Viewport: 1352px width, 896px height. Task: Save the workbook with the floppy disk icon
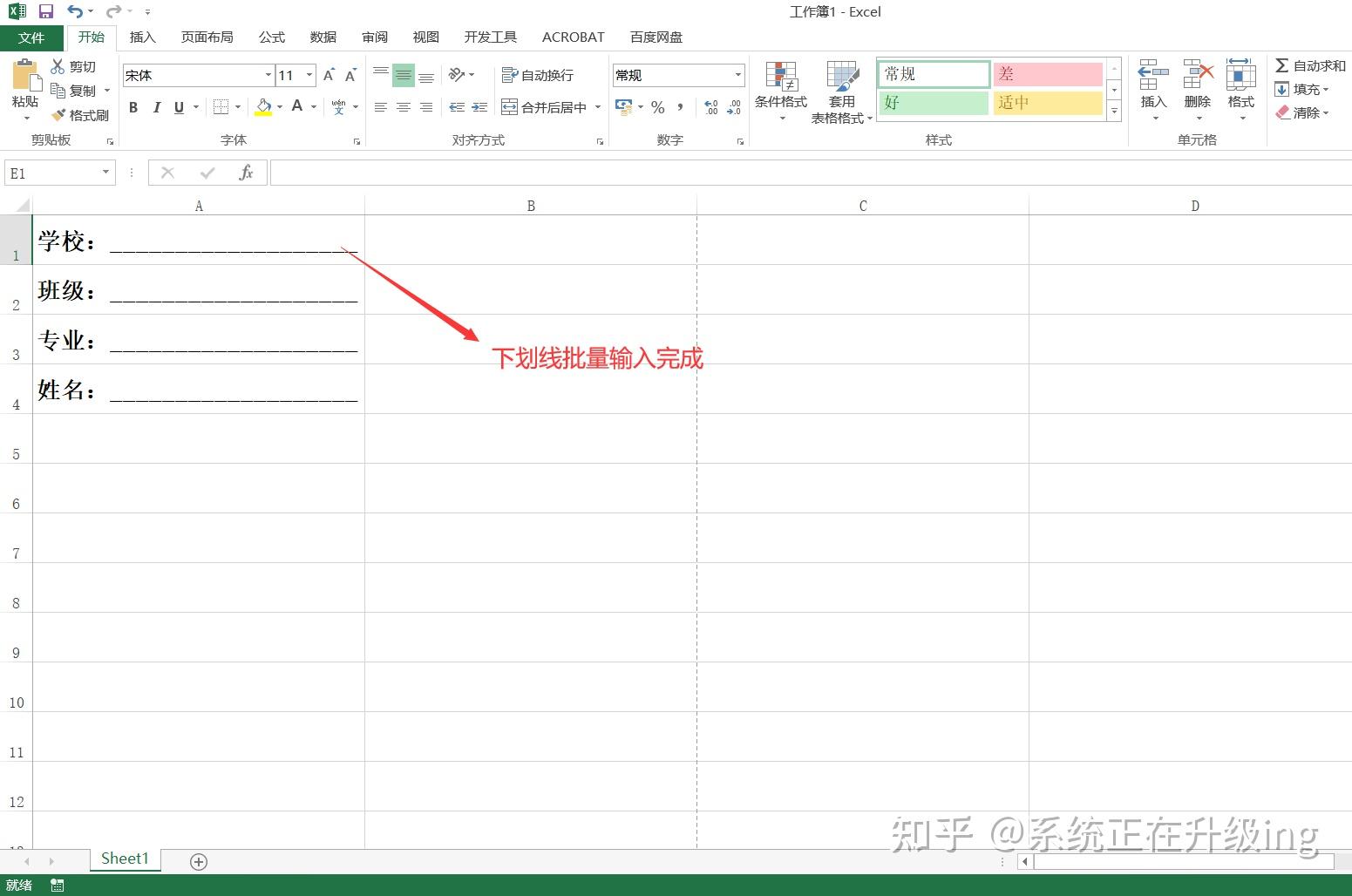(46, 11)
